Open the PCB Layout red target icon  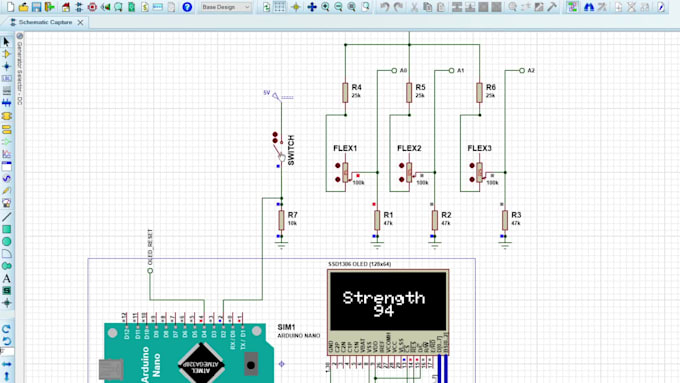(x=92, y=7)
